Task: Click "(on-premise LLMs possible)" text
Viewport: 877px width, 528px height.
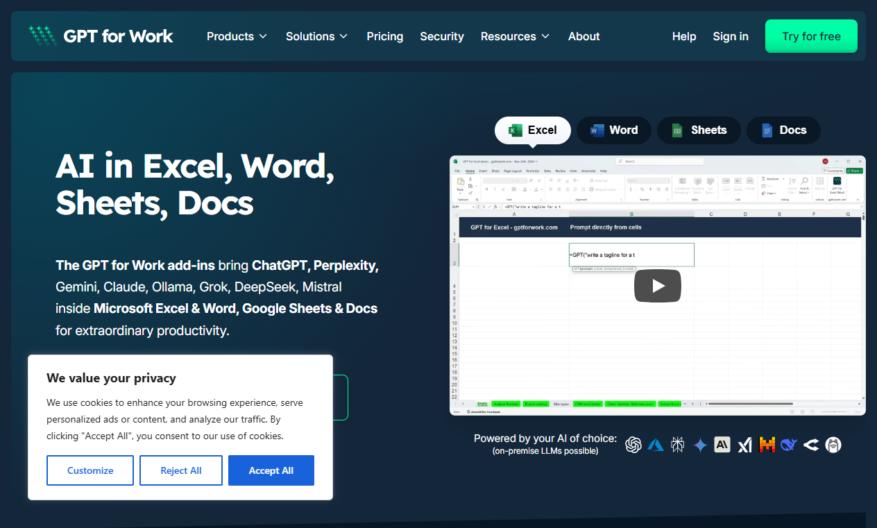Action: pyautogui.click(x=545, y=451)
